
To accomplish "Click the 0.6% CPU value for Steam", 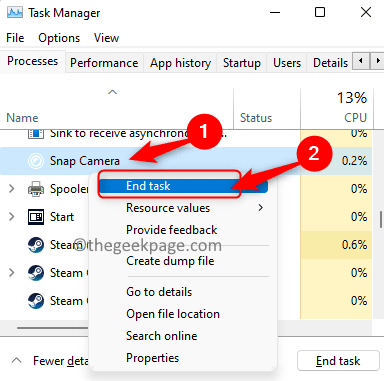I will click(x=354, y=245).
